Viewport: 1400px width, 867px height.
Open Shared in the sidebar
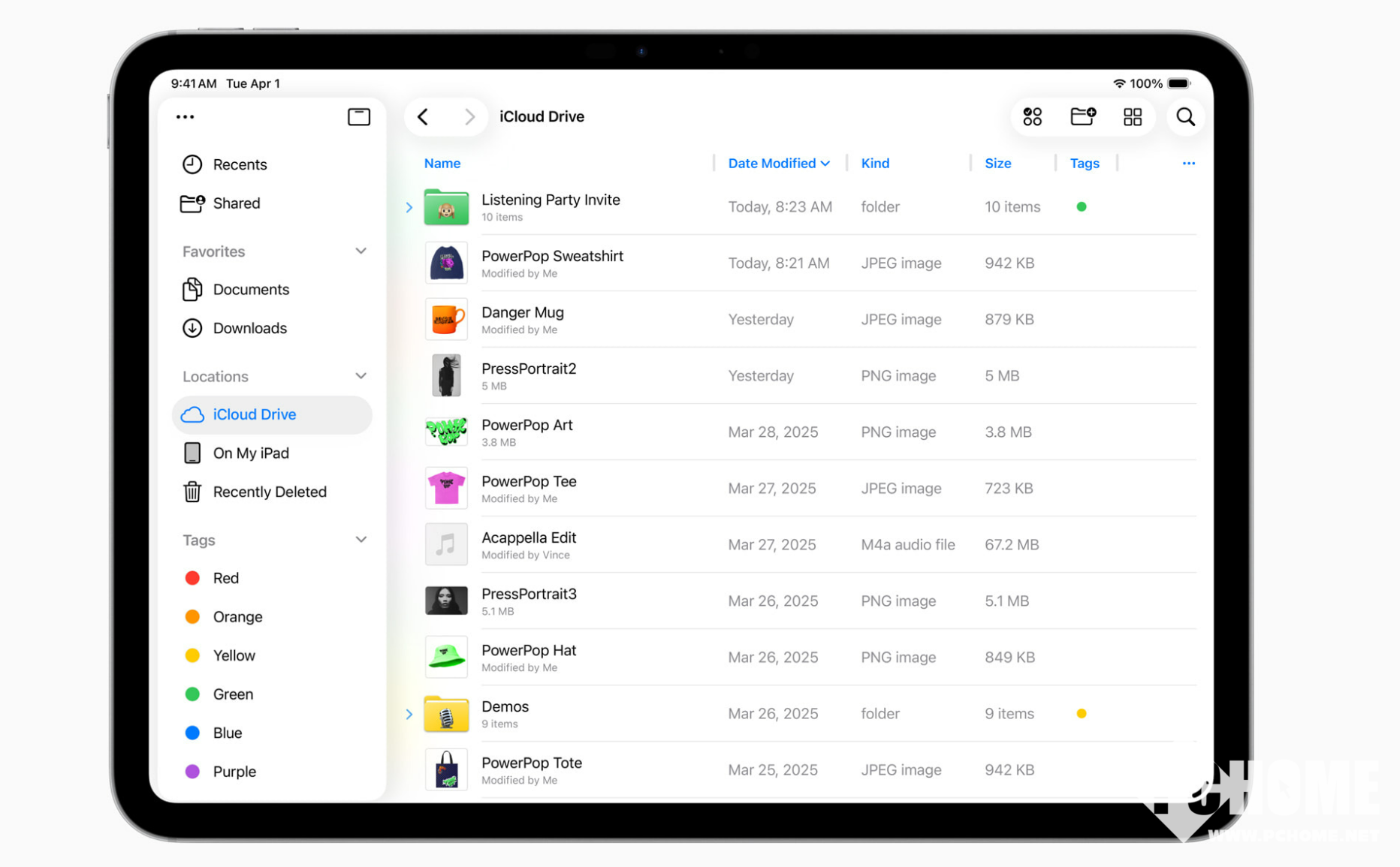click(272, 203)
